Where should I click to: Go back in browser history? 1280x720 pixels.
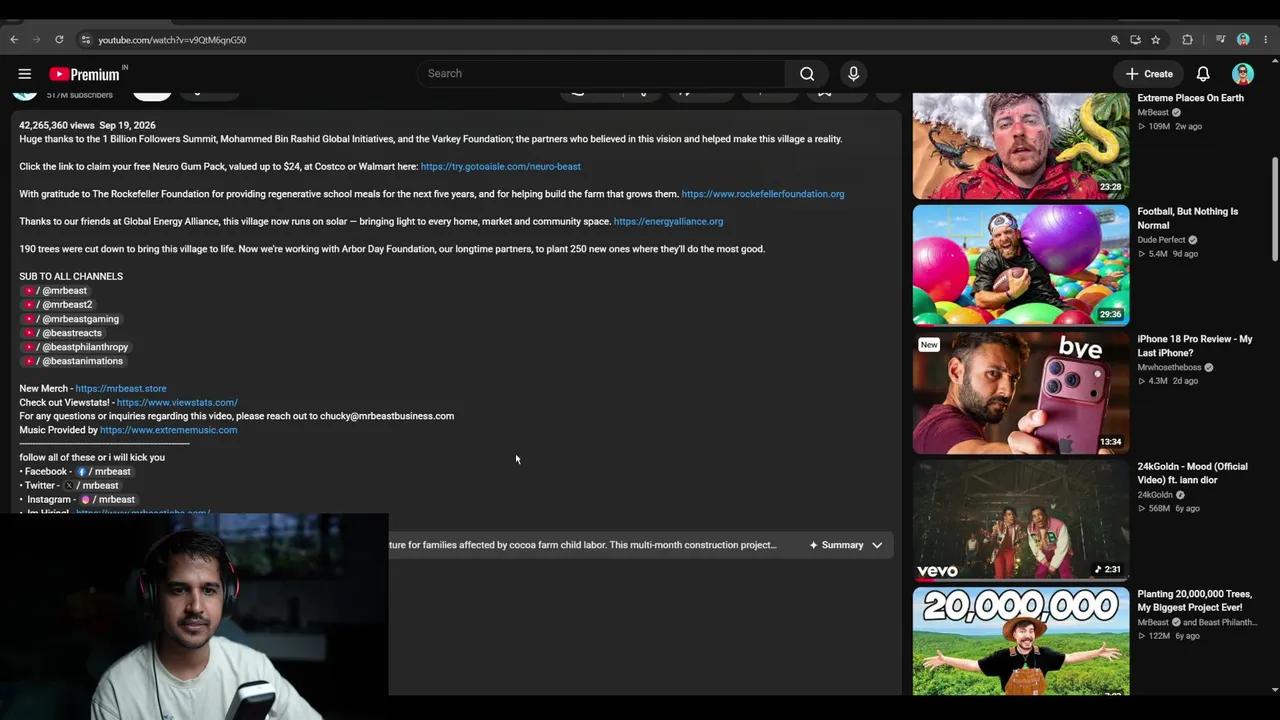14,40
